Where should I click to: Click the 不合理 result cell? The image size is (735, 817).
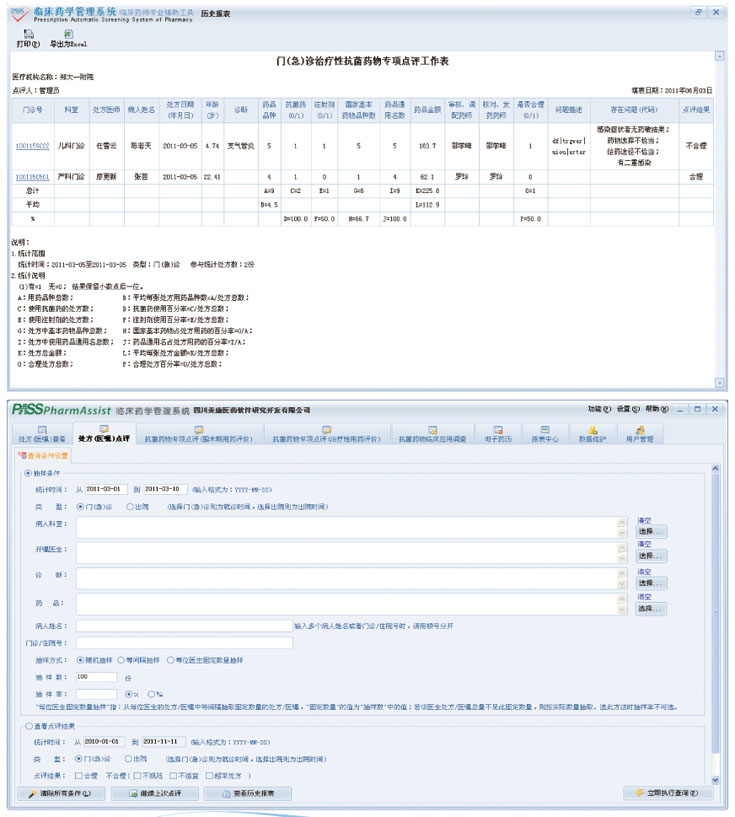696,146
